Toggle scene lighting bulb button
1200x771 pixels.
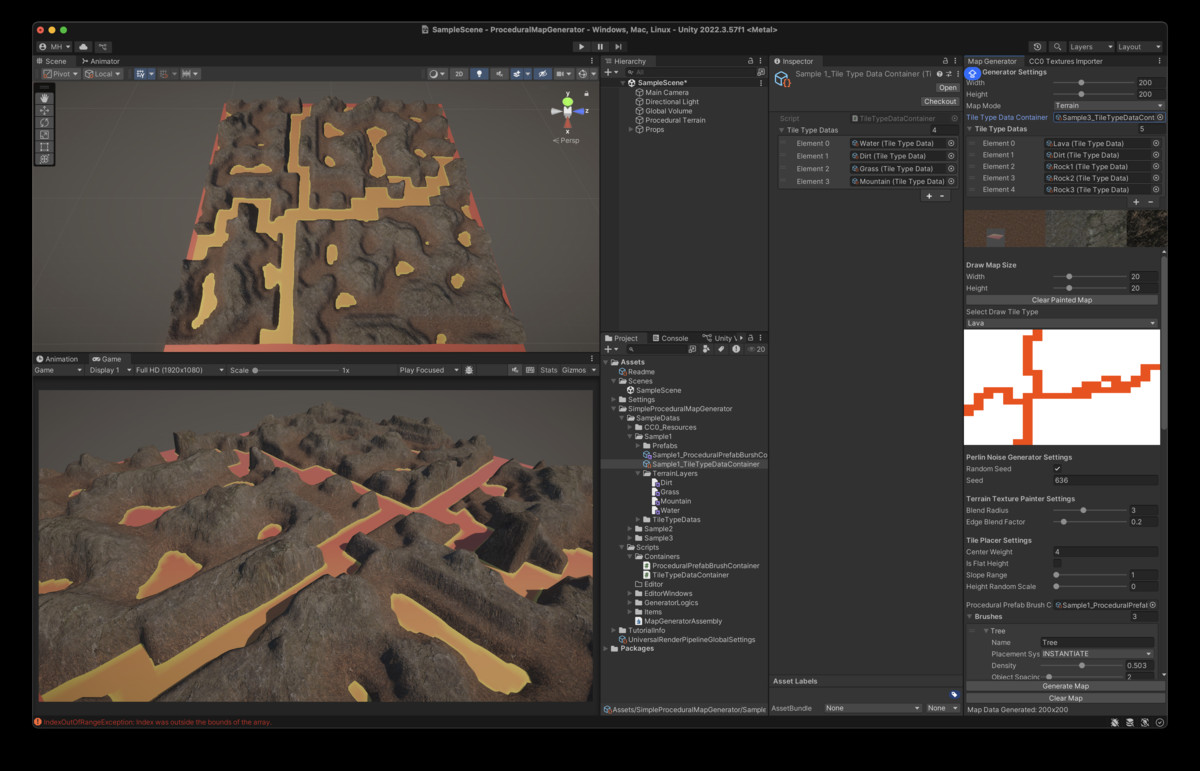click(x=479, y=74)
